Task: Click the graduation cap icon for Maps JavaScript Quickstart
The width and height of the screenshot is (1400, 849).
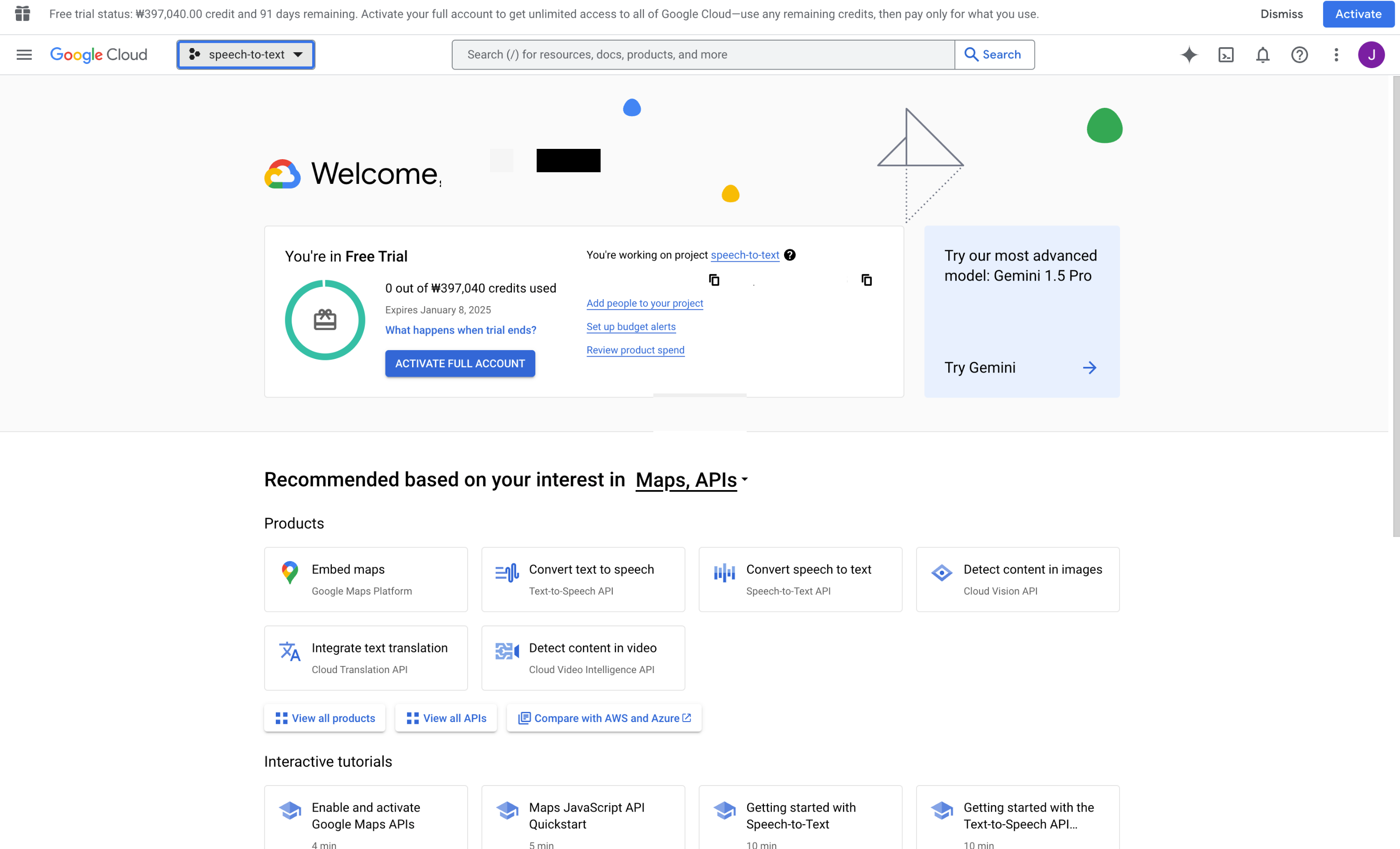Action: point(507,810)
